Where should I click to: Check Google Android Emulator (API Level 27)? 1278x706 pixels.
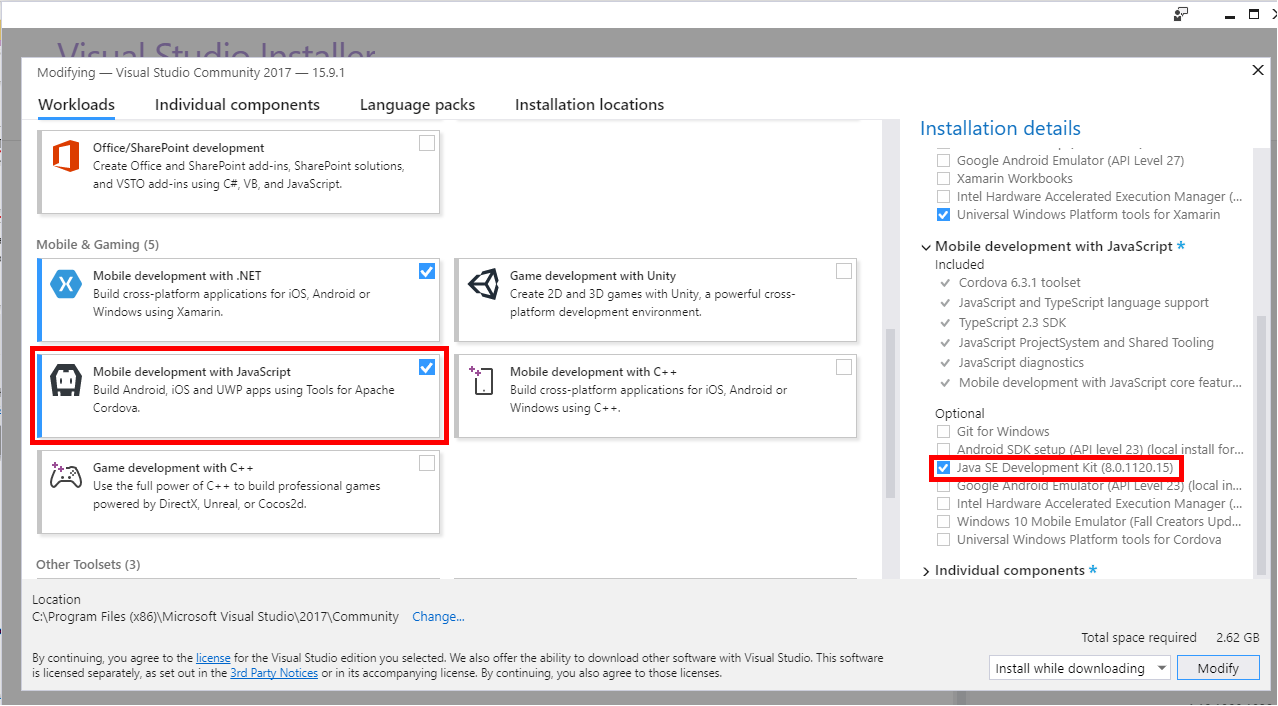point(943,161)
